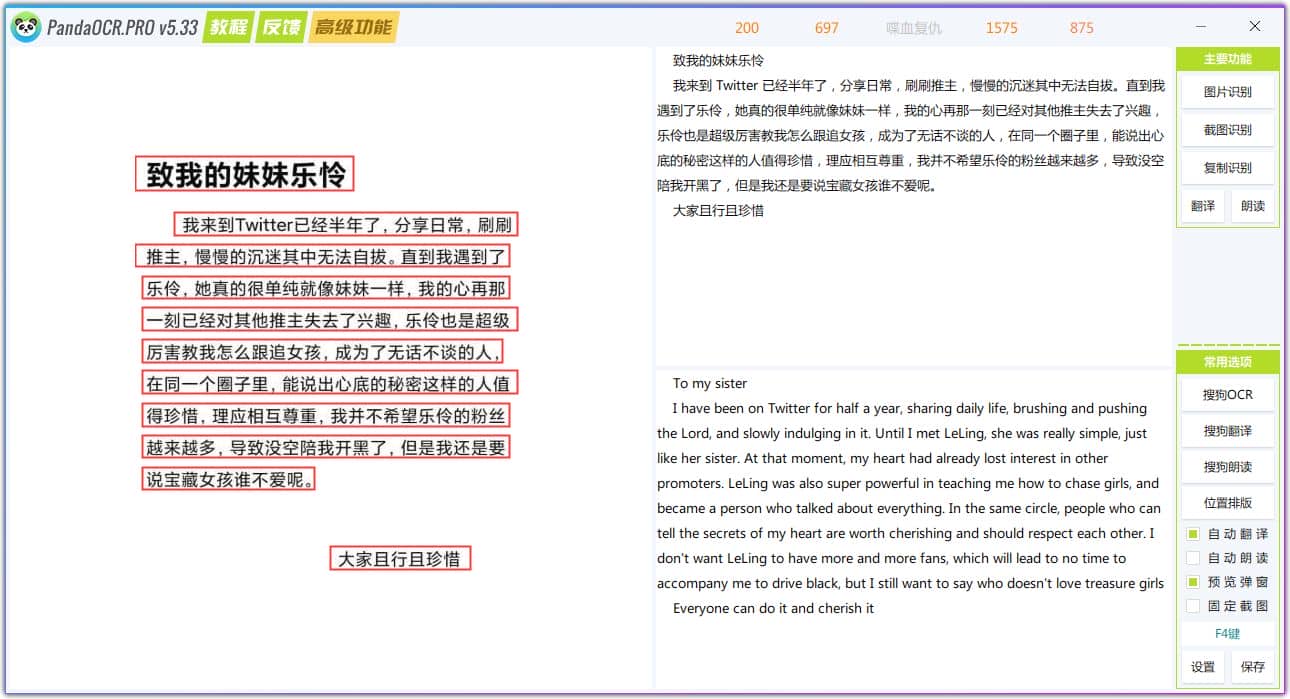Enable the 自动朗读 checkbox
This screenshot has width=1290, height=699.
1193,558
